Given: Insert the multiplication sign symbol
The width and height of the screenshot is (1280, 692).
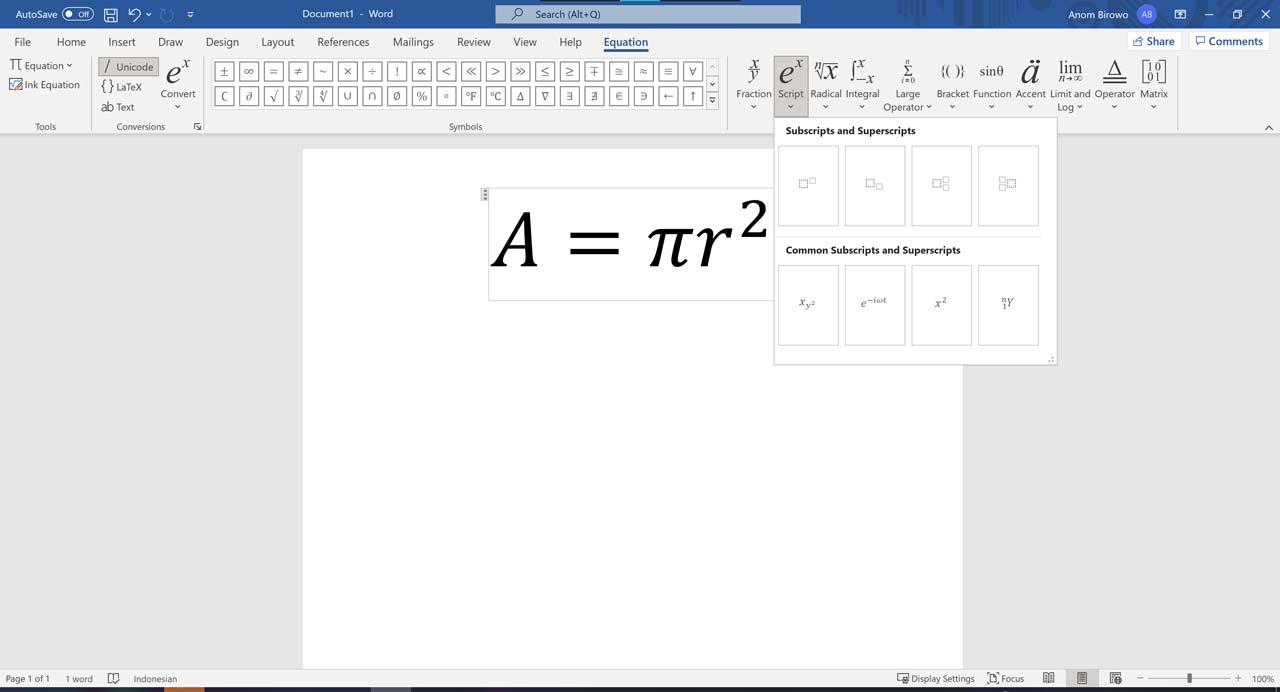Looking at the screenshot, I should [x=347, y=71].
